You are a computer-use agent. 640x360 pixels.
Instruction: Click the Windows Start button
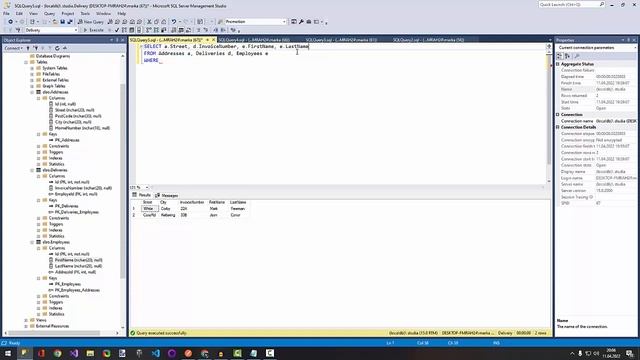pos(8,353)
